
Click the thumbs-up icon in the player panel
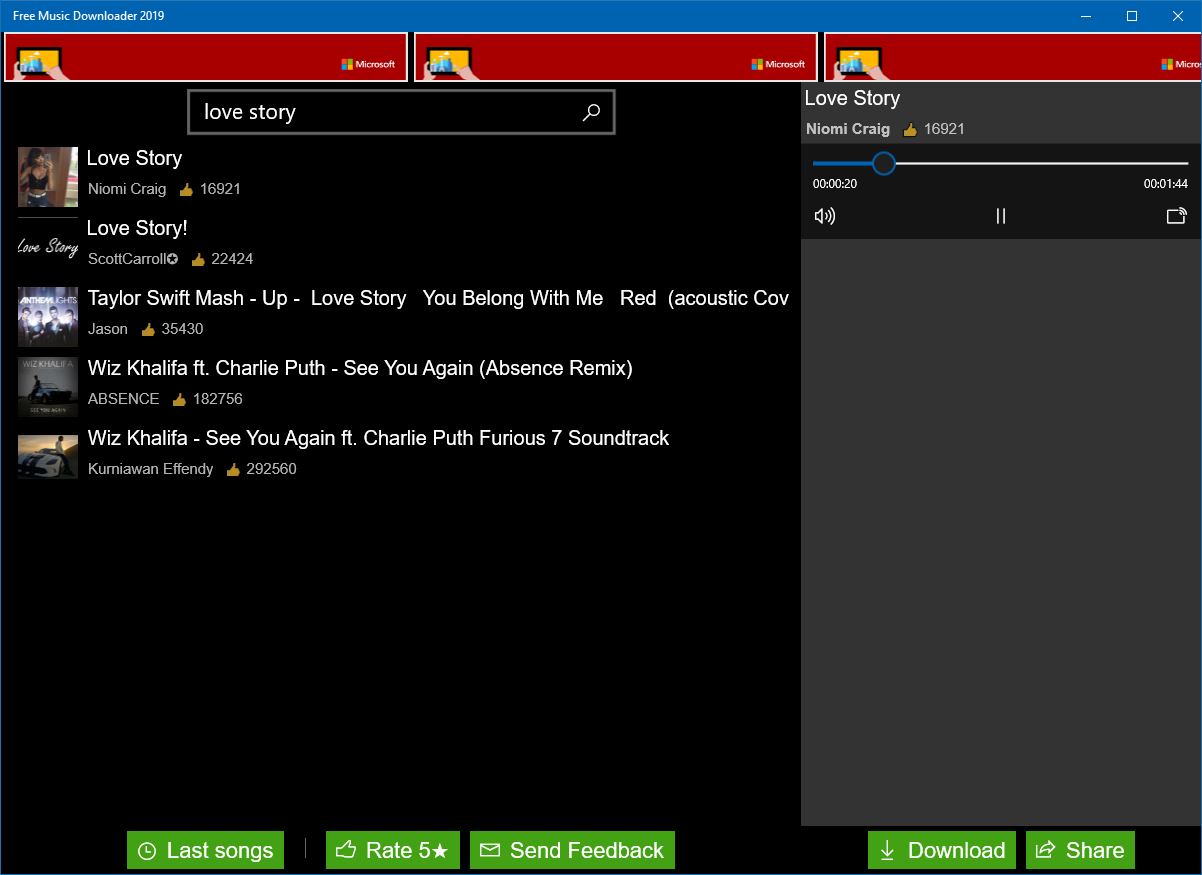910,128
